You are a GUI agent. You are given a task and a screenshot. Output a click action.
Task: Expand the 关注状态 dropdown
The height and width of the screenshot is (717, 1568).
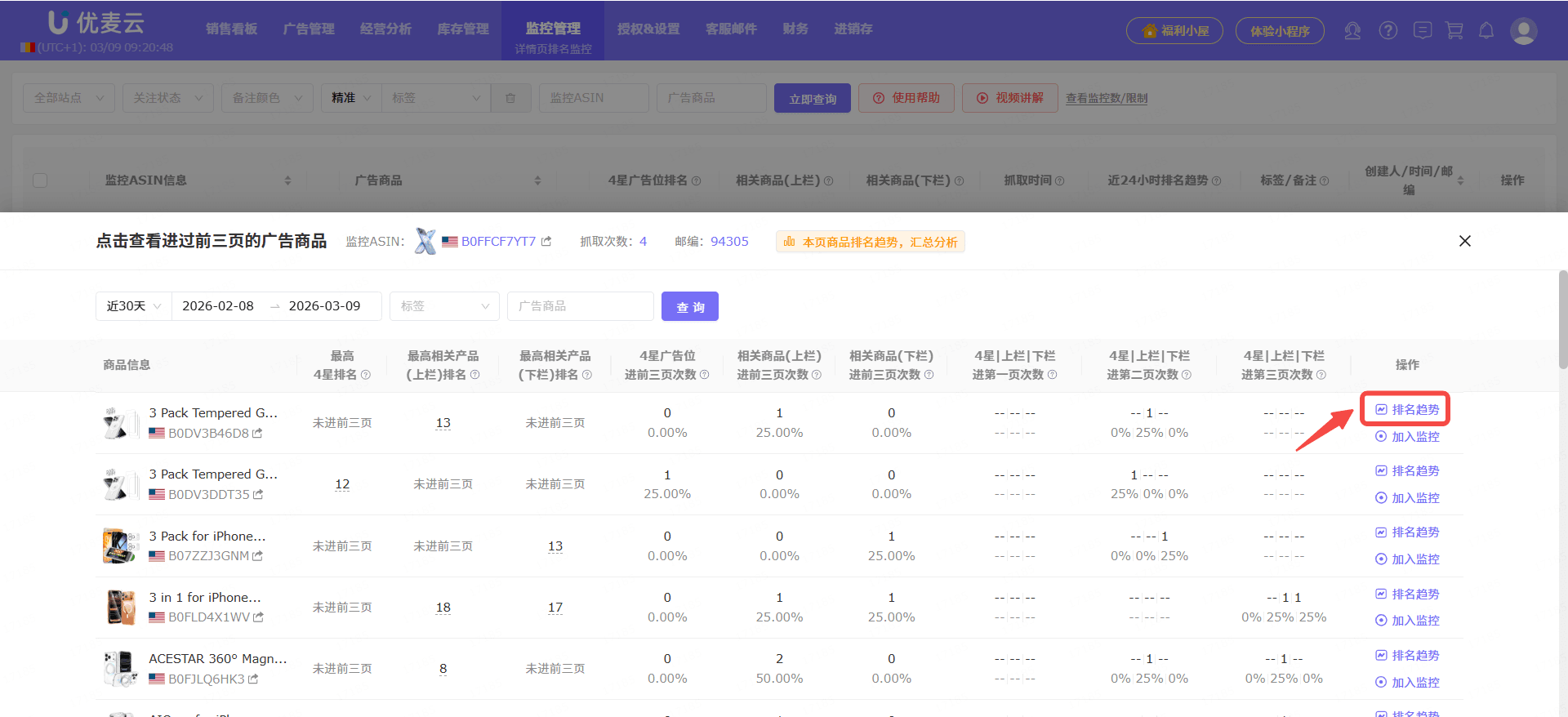[x=167, y=98]
